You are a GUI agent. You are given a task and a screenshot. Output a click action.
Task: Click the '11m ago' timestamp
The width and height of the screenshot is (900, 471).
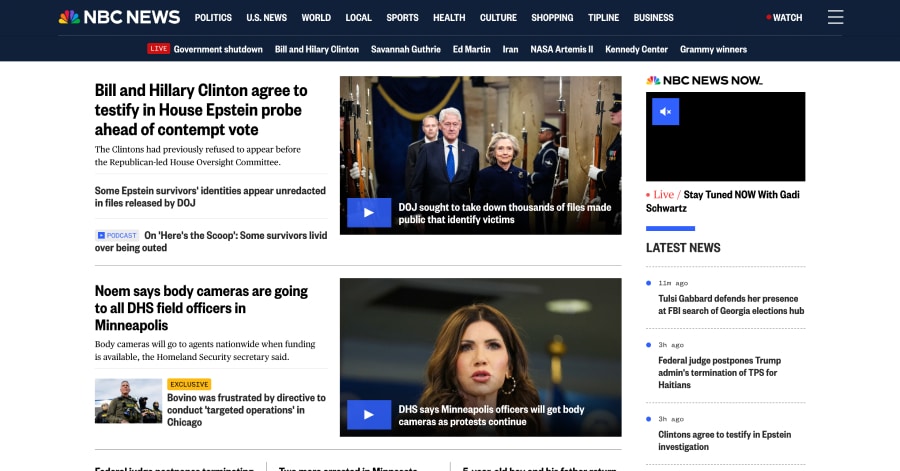tap(673, 283)
